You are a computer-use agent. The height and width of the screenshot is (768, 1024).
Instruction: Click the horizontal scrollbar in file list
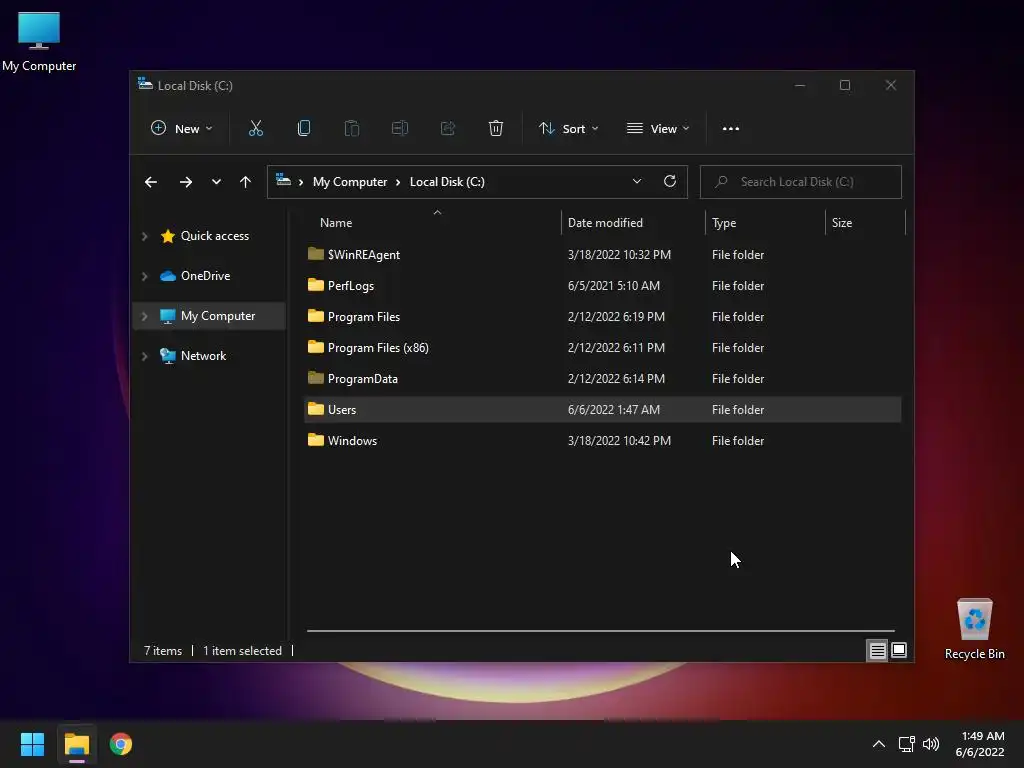[600, 631]
